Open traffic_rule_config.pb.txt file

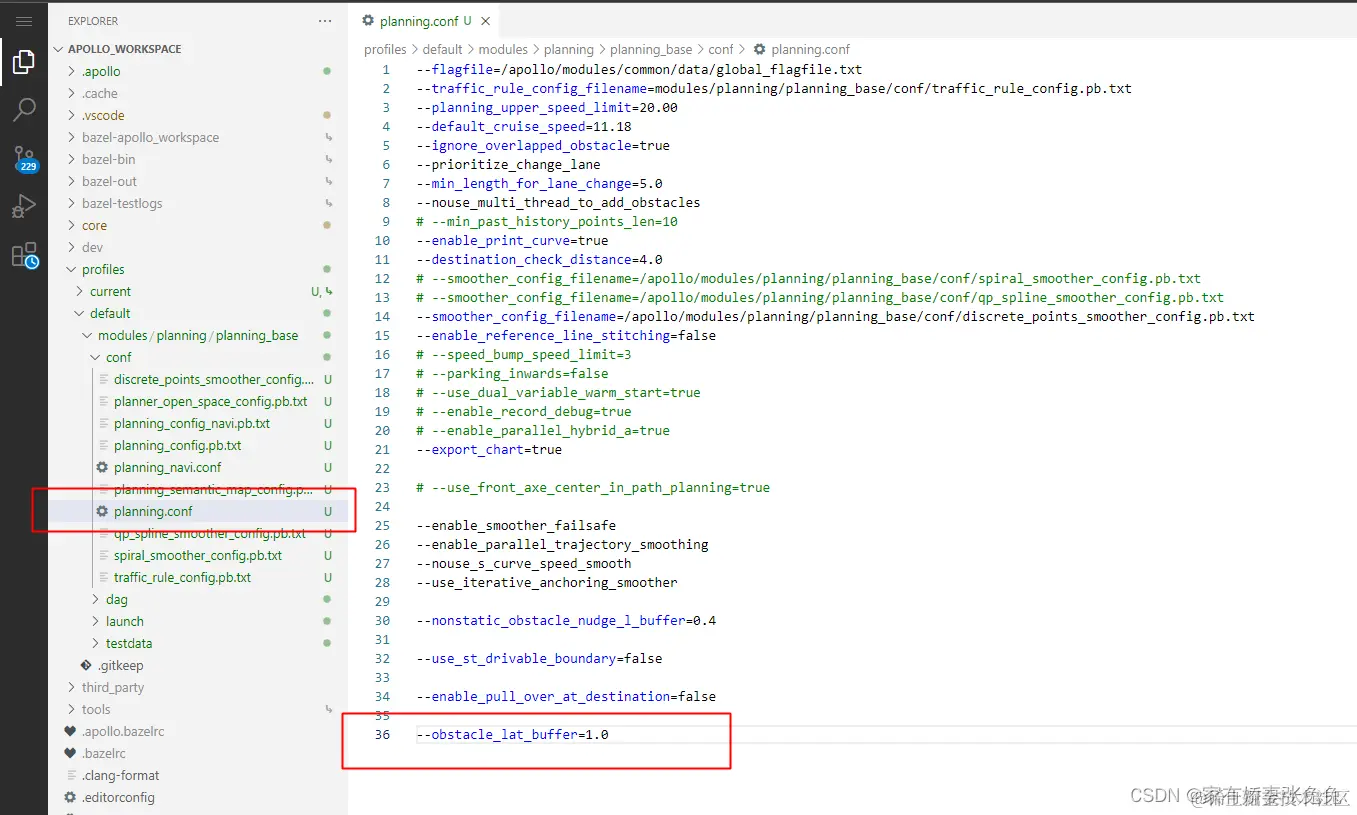point(182,577)
